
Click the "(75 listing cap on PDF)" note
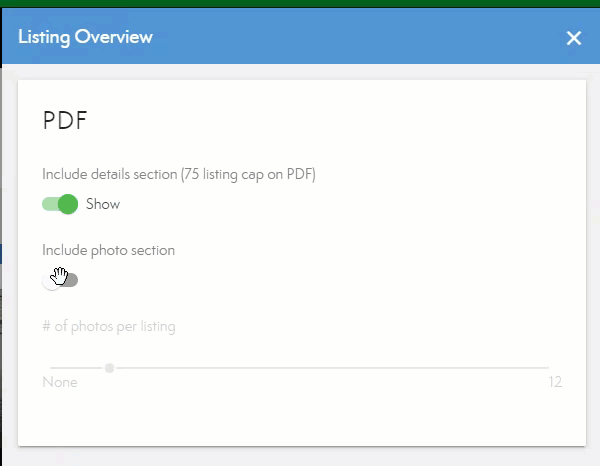pos(248,174)
